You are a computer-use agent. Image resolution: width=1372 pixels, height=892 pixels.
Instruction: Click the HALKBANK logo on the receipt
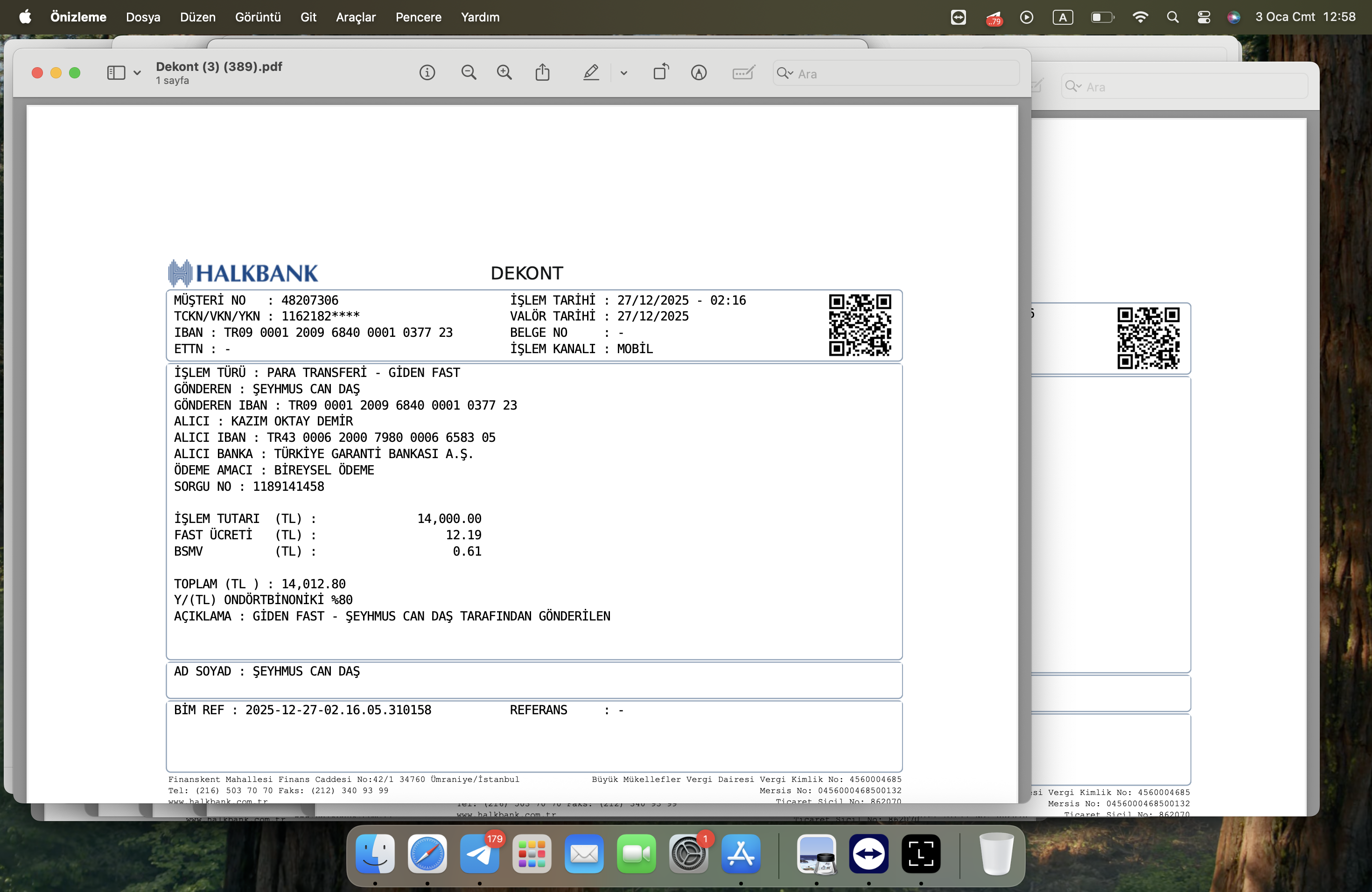click(243, 273)
